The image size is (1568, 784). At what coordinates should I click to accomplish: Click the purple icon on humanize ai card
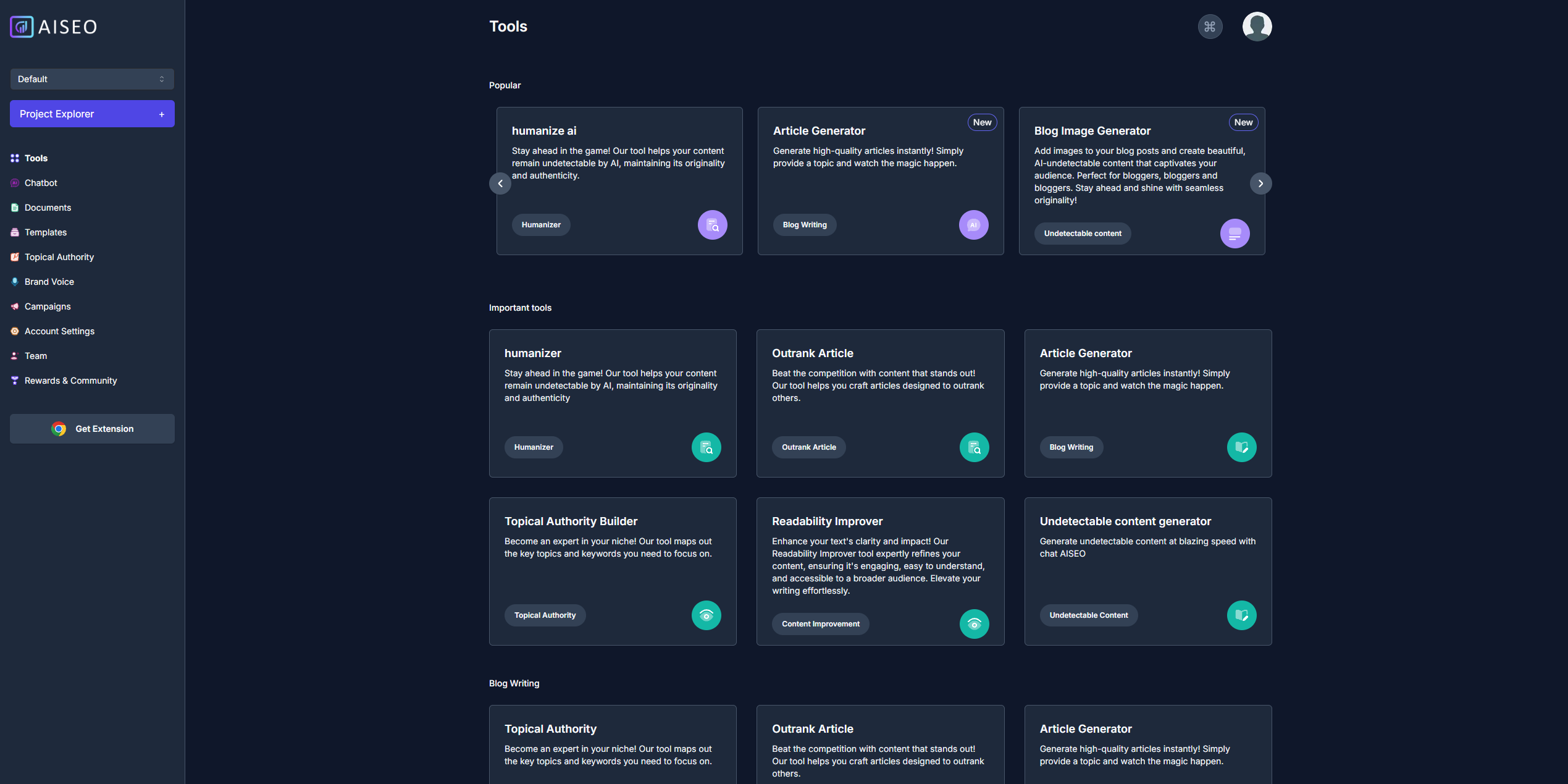tap(712, 225)
